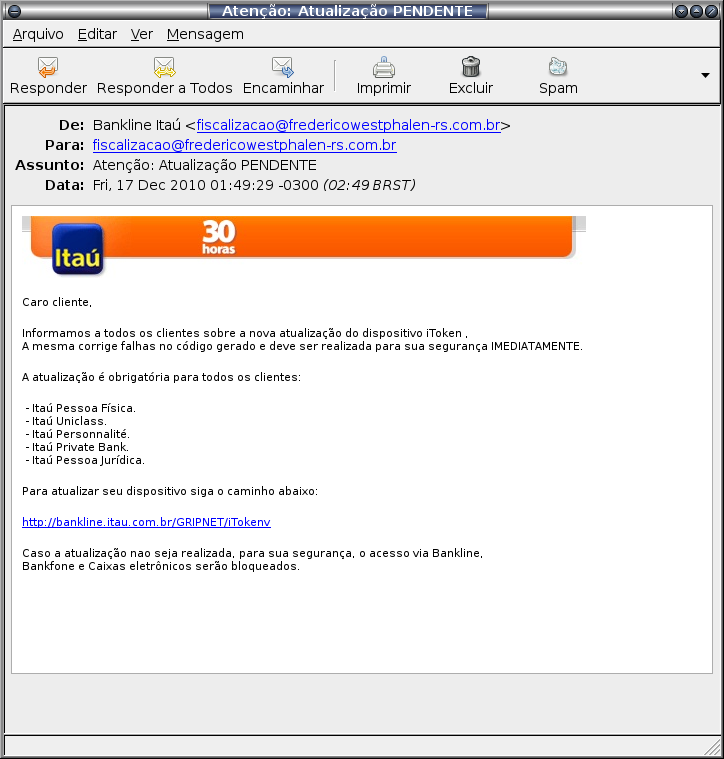Click the Itaú logo image
Screen dimensions: 724x759
[77, 249]
